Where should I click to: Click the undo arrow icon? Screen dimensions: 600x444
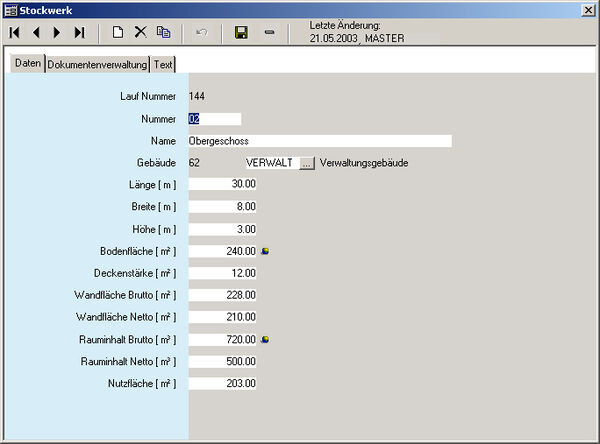[x=202, y=33]
